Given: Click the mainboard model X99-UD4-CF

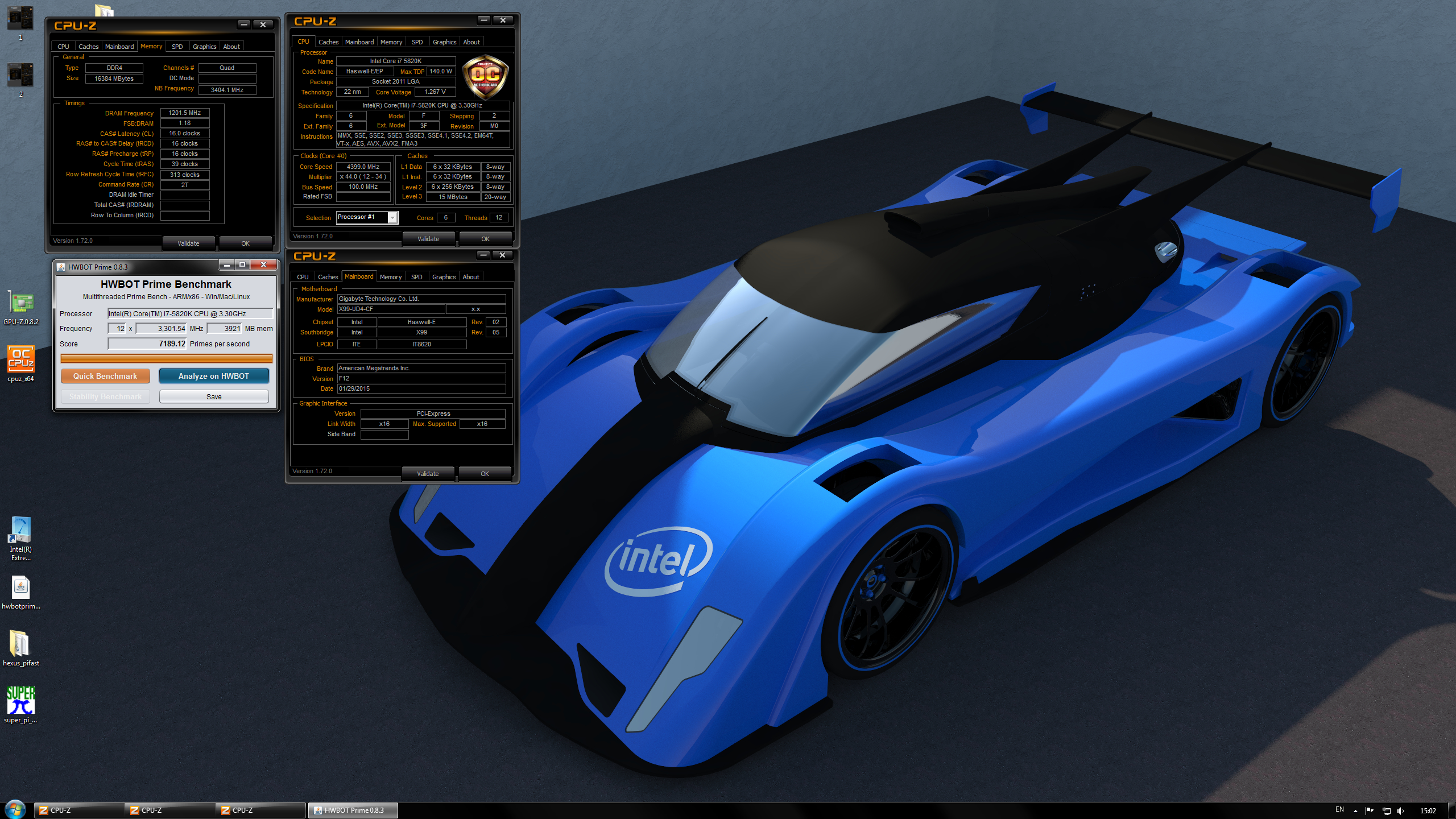Looking at the screenshot, I should (391, 309).
